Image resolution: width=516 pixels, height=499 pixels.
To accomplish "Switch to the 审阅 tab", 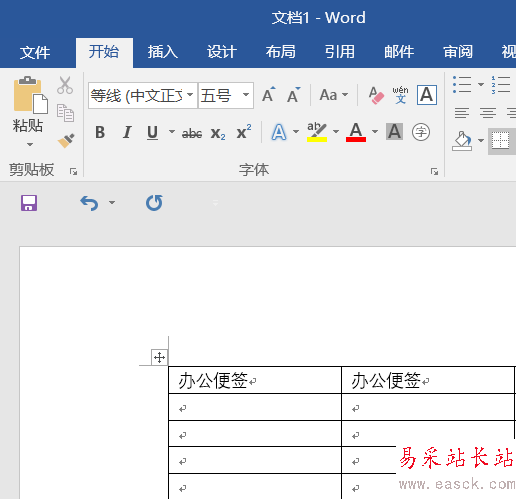I will tap(458, 52).
